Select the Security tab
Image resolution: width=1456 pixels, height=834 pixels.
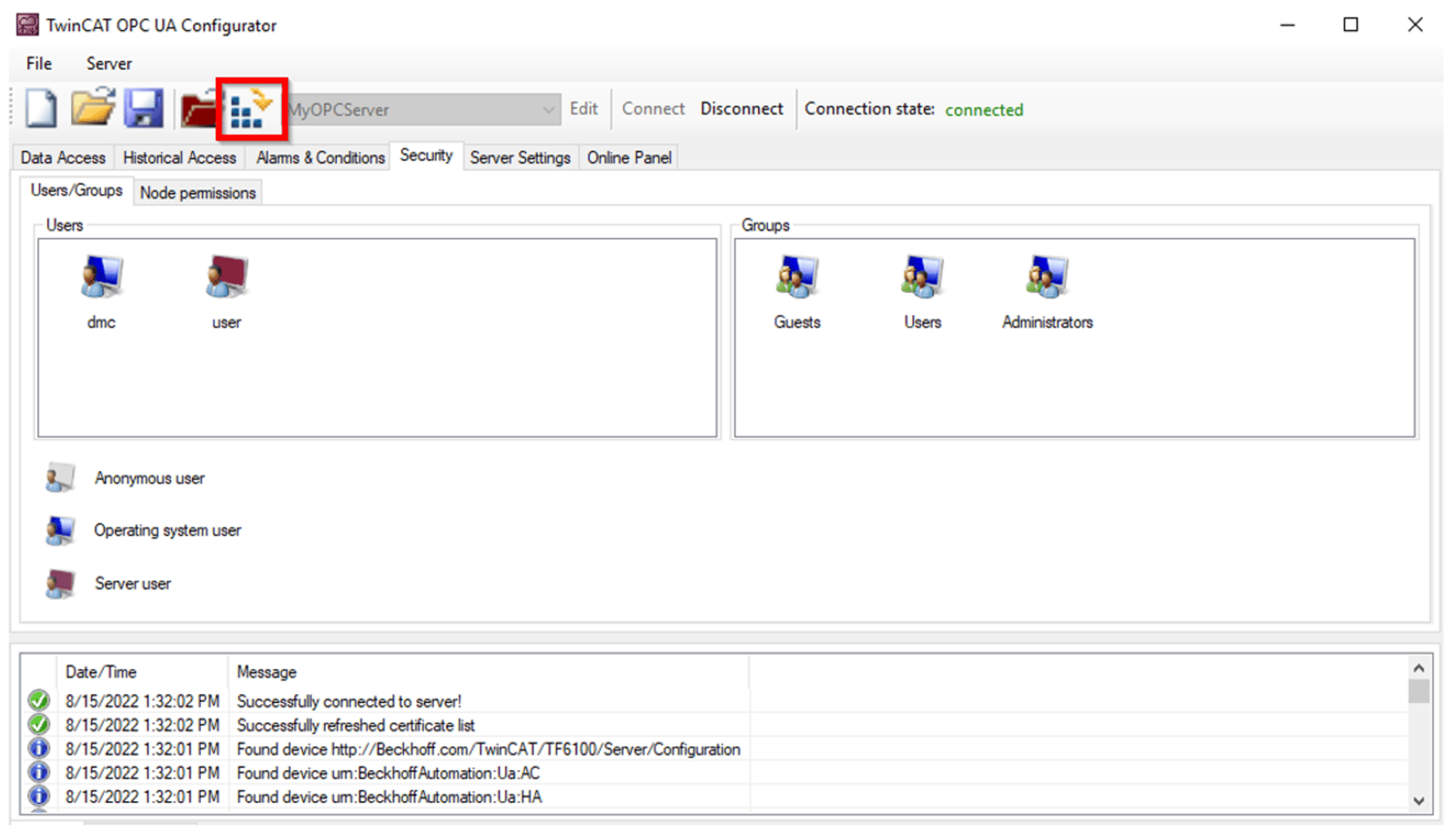(426, 156)
